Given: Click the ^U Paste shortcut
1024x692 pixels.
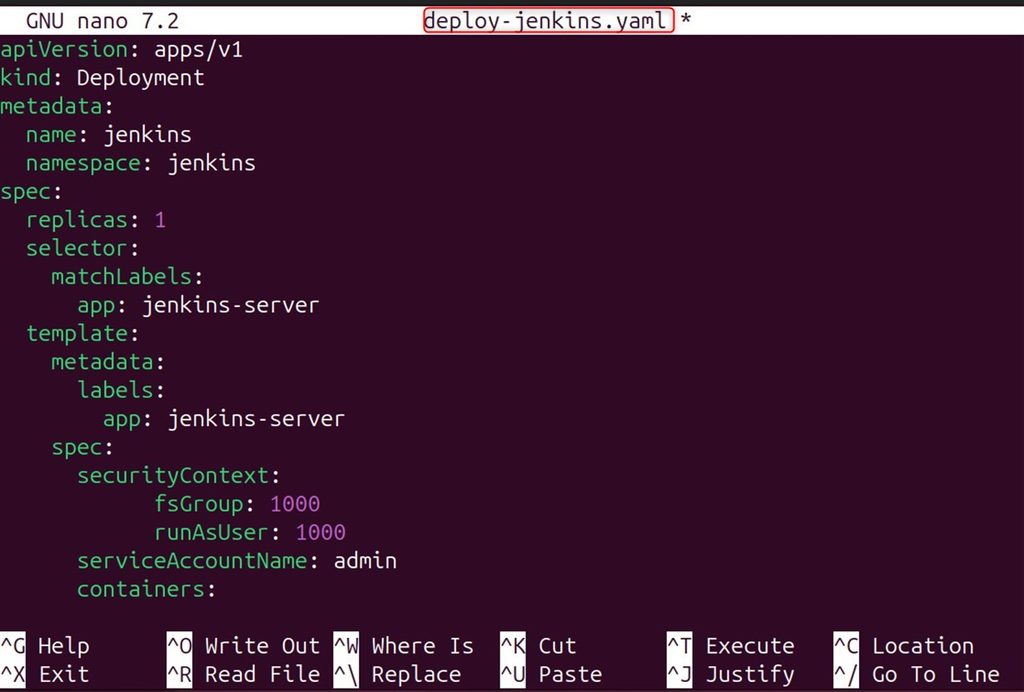Looking at the screenshot, I should pyautogui.click(x=551, y=674).
